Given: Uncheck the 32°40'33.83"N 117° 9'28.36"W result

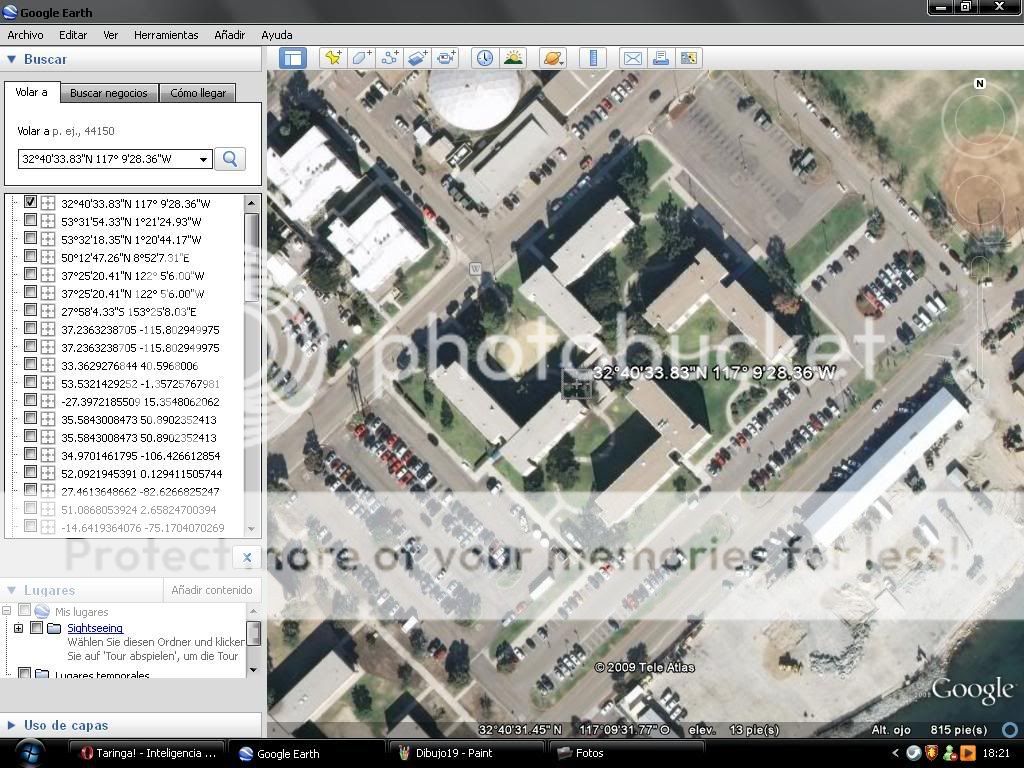Looking at the screenshot, I should [30, 202].
